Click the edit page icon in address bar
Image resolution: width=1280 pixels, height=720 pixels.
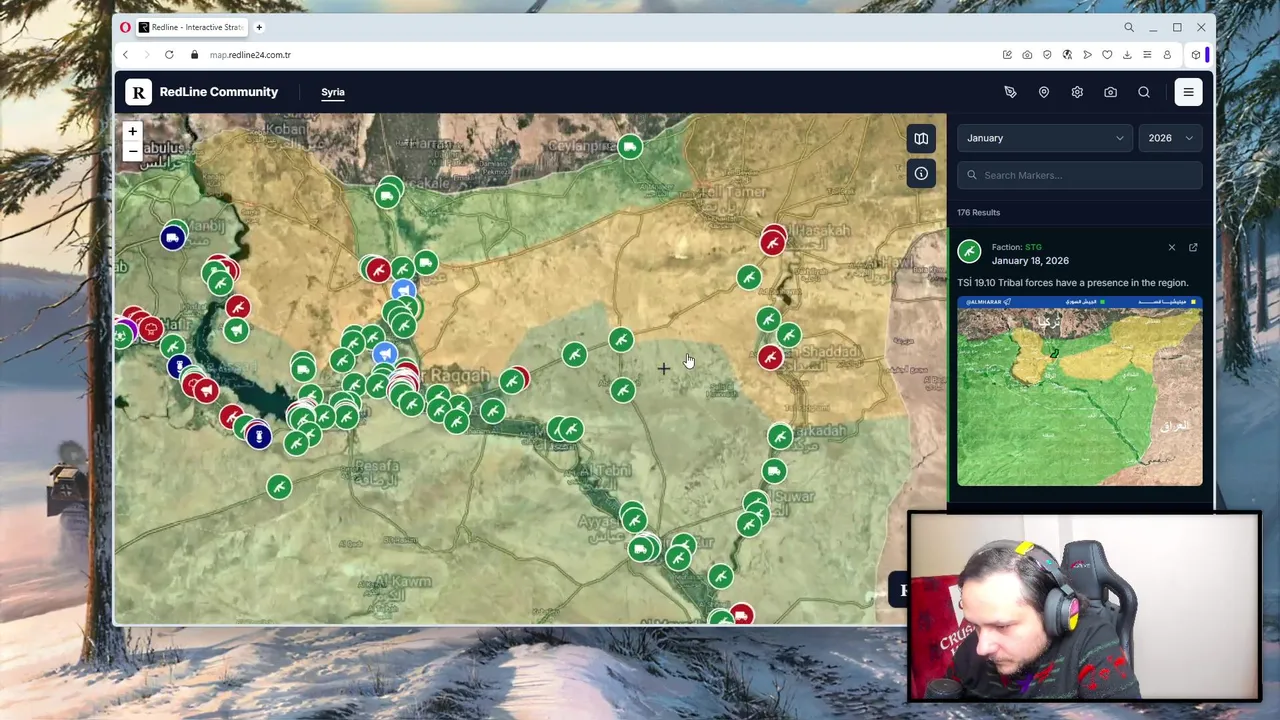1007,55
